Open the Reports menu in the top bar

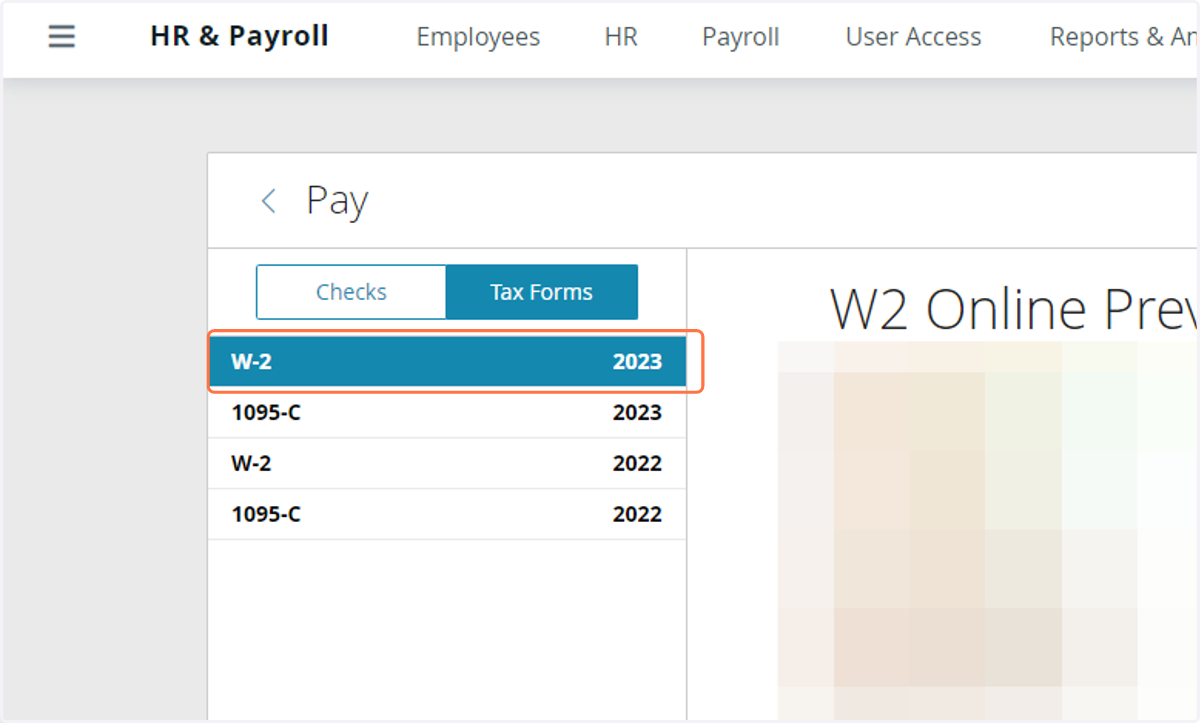(x=1123, y=37)
